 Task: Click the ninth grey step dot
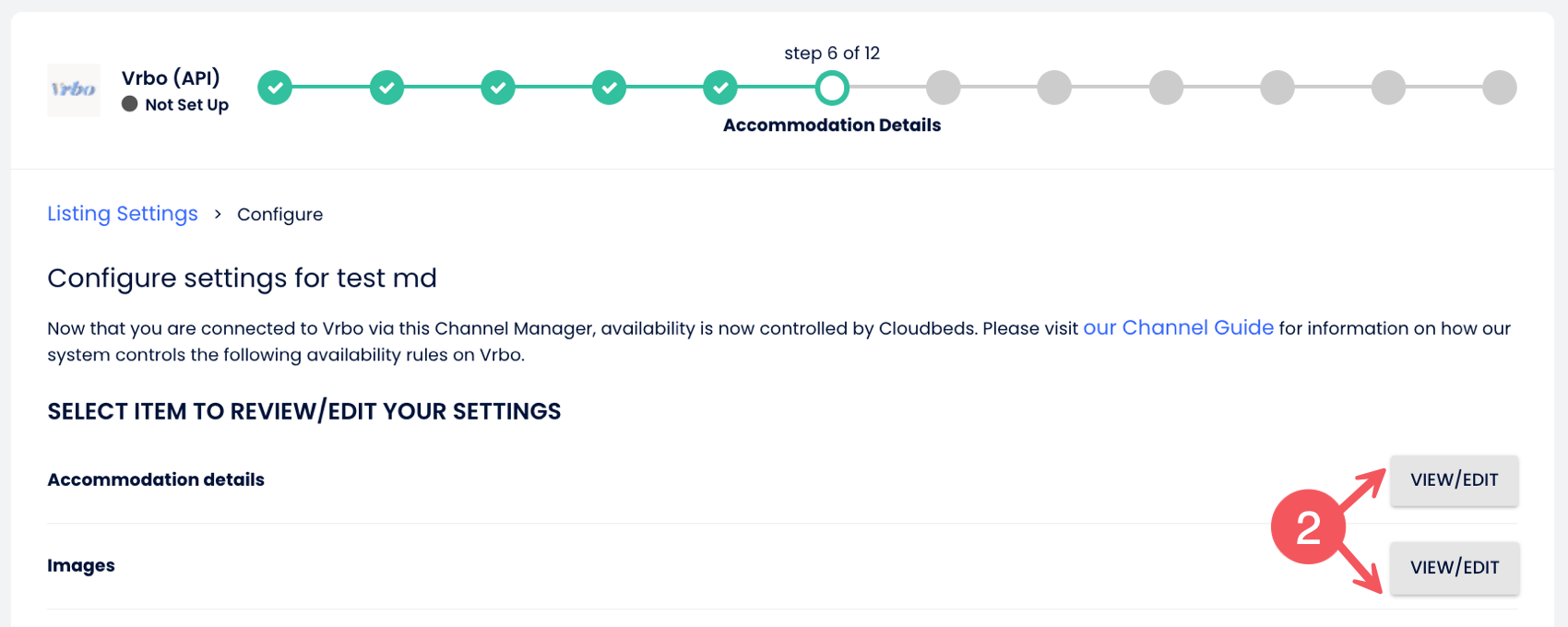click(1166, 88)
